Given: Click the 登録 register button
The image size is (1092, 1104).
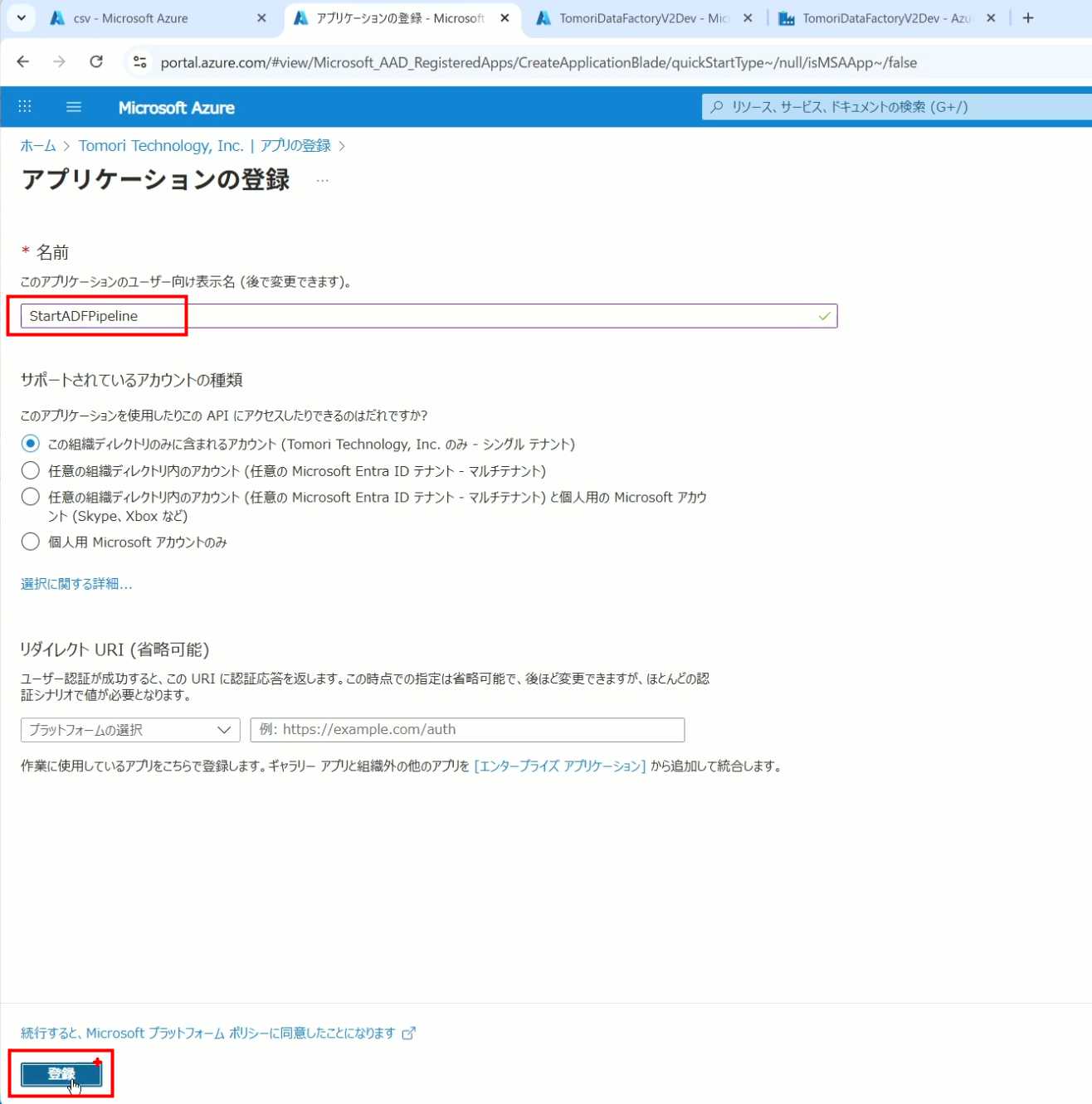Looking at the screenshot, I should (x=61, y=1074).
